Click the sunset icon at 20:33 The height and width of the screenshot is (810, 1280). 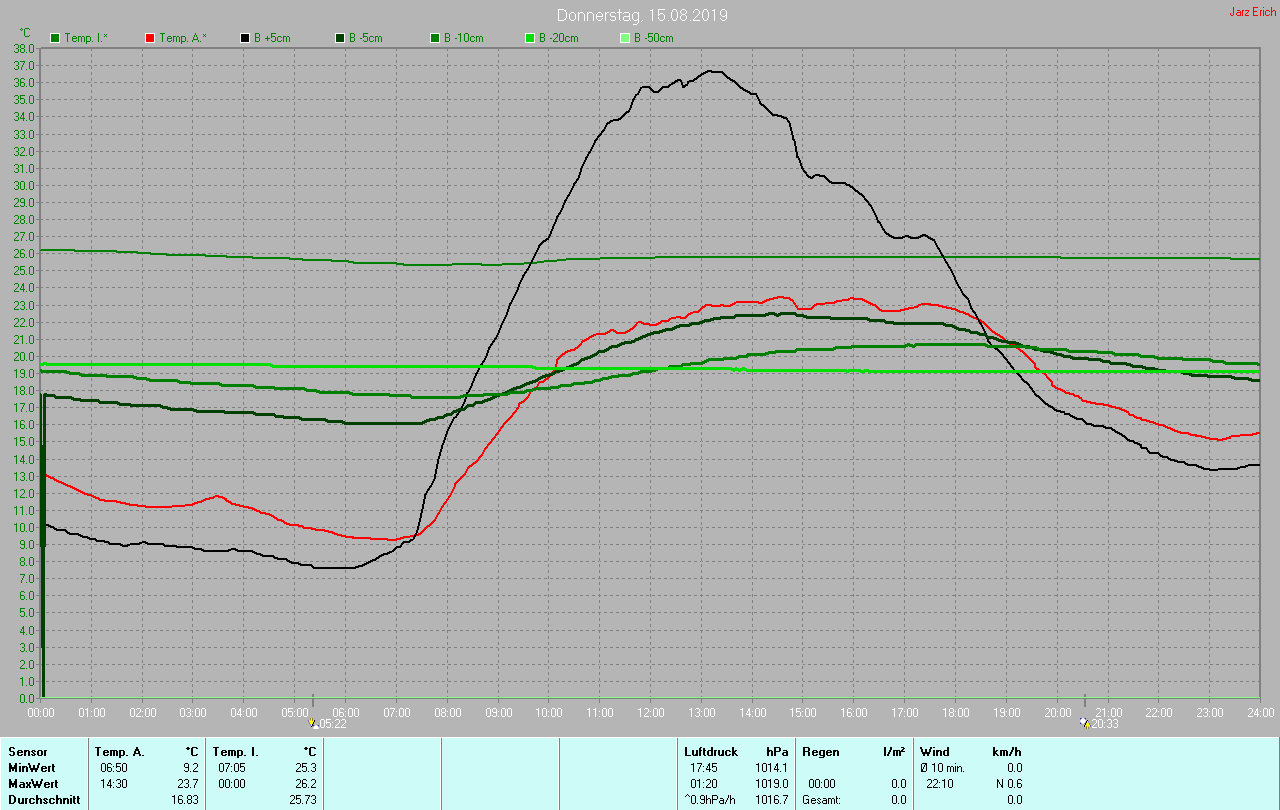coord(1085,723)
